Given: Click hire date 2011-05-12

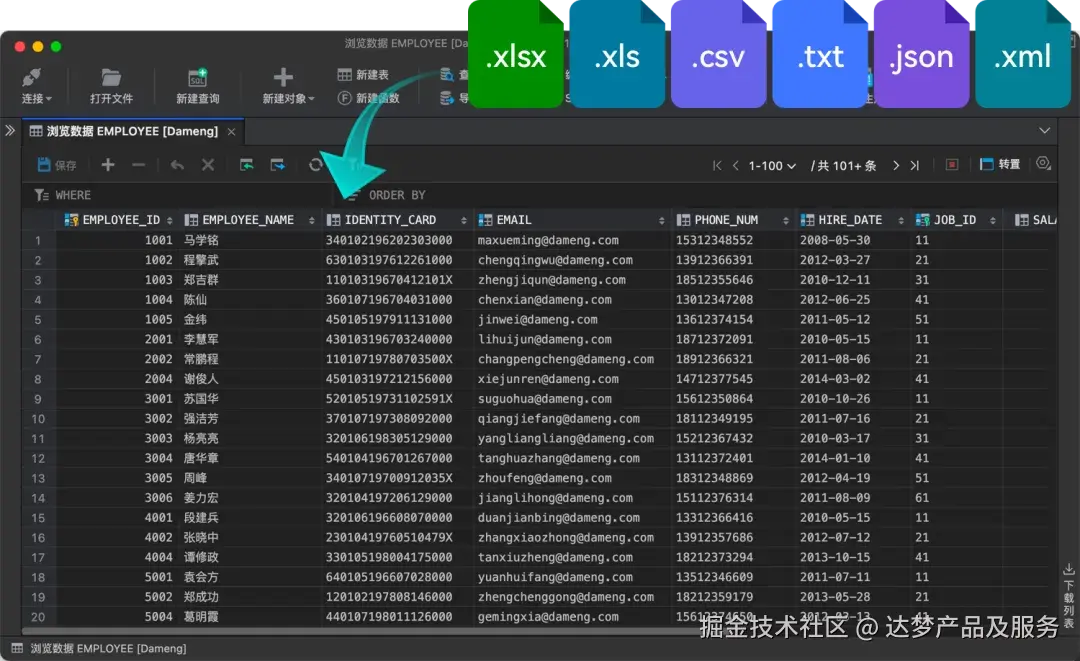Looking at the screenshot, I should 835,320.
